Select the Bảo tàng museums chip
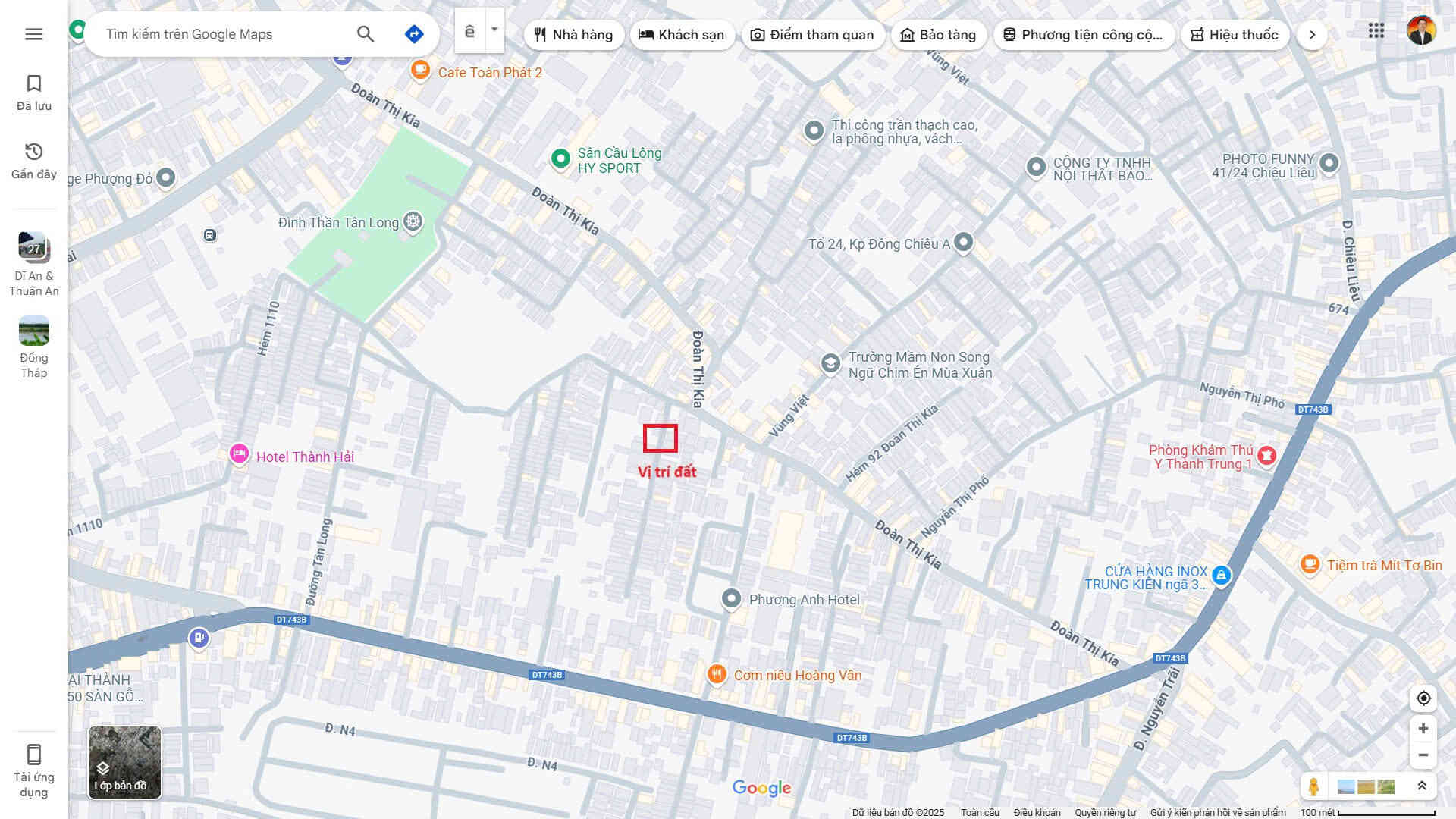This screenshot has width=1456, height=819. (x=938, y=35)
